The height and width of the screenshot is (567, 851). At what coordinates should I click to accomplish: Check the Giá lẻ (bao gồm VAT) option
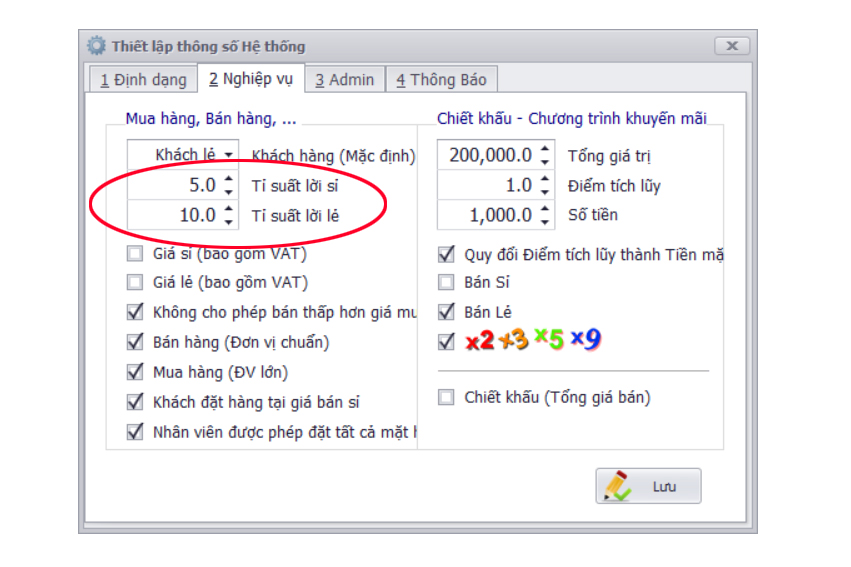click(135, 282)
